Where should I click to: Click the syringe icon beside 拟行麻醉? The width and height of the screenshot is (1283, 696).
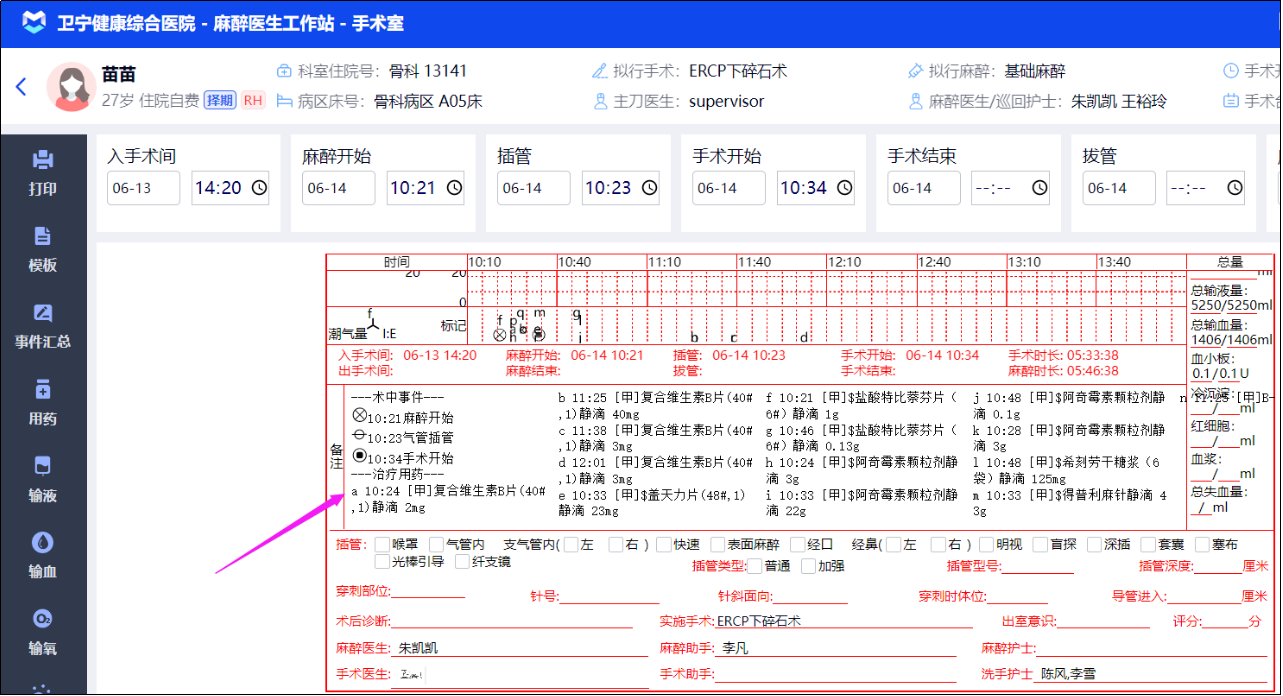click(x=915, y=72)
